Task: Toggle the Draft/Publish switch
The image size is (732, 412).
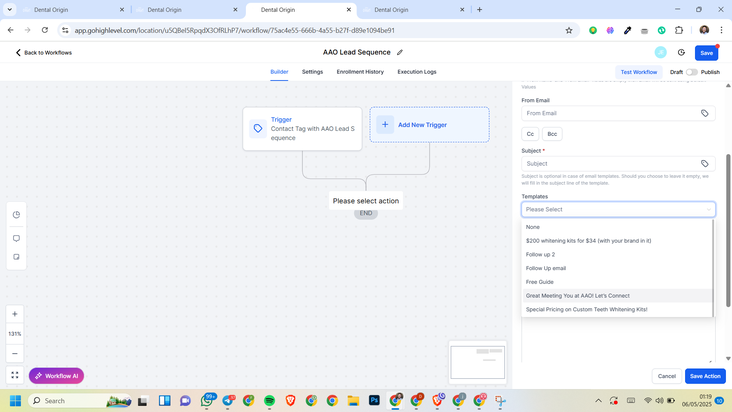Action: coord(691,72)
